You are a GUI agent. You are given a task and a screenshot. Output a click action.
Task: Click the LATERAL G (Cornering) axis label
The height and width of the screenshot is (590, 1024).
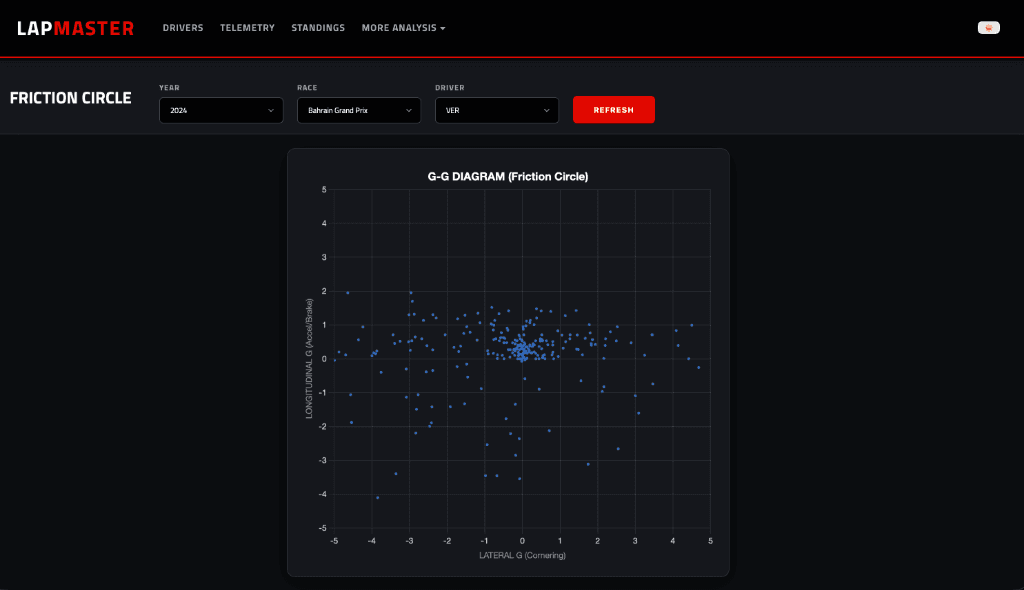pos(521,554)
